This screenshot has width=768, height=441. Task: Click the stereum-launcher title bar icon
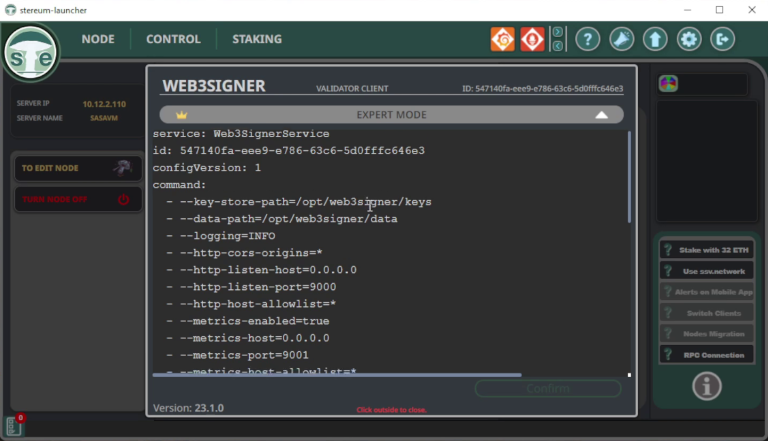click(x=10, y=10)
